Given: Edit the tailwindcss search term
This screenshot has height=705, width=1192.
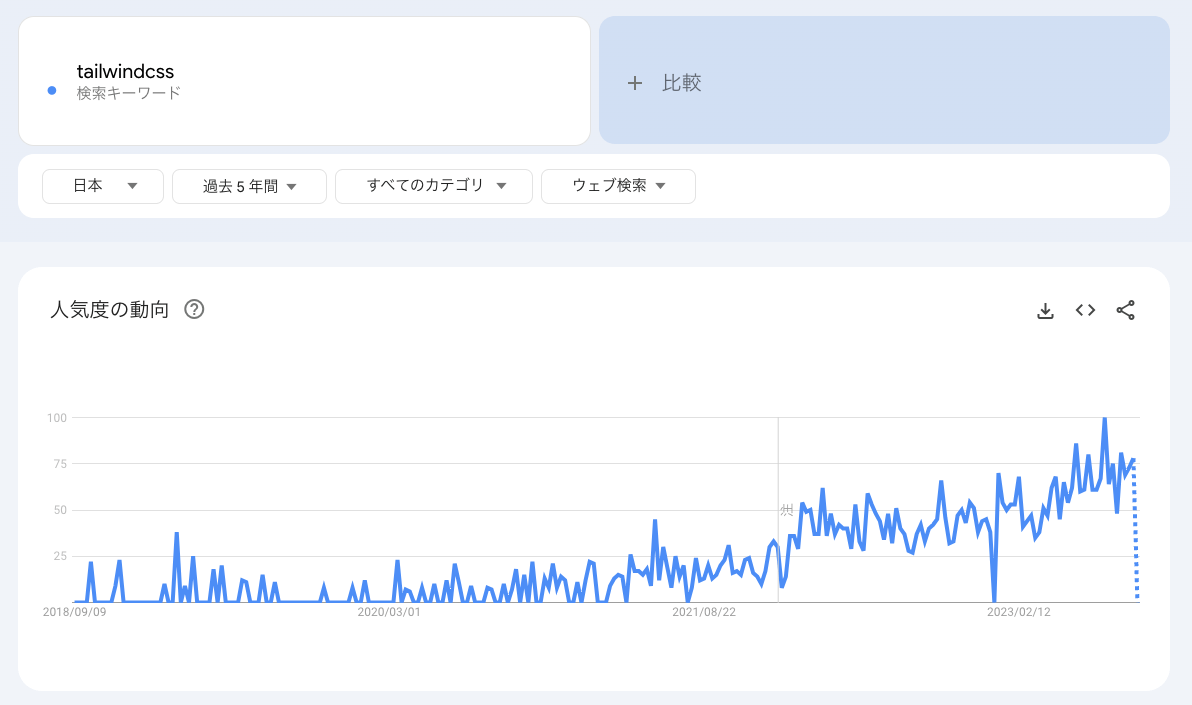Looking at the screenshot, I should tap(125, 71).
